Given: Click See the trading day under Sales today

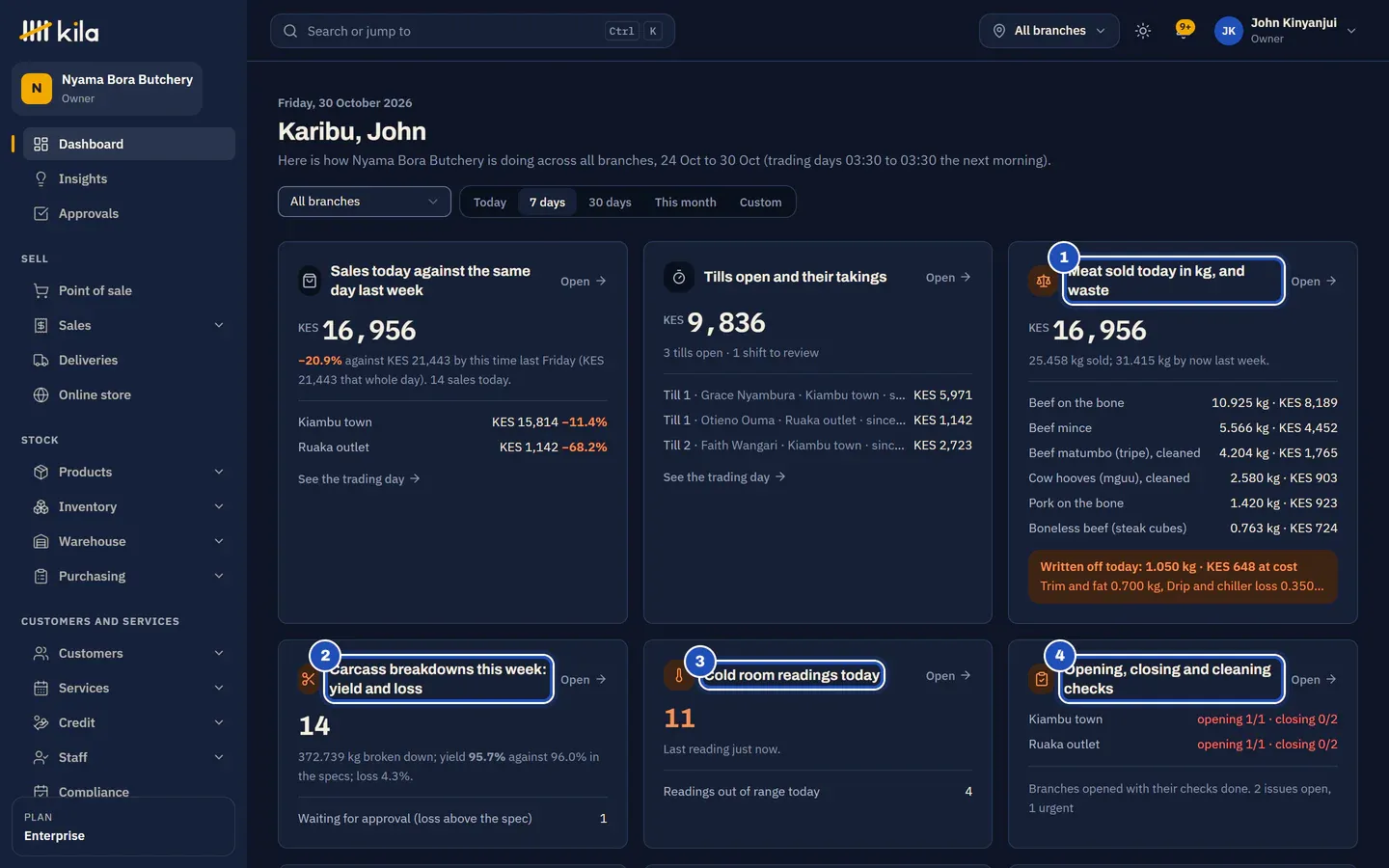Looking at the screenshot, I should coord(359,478).
